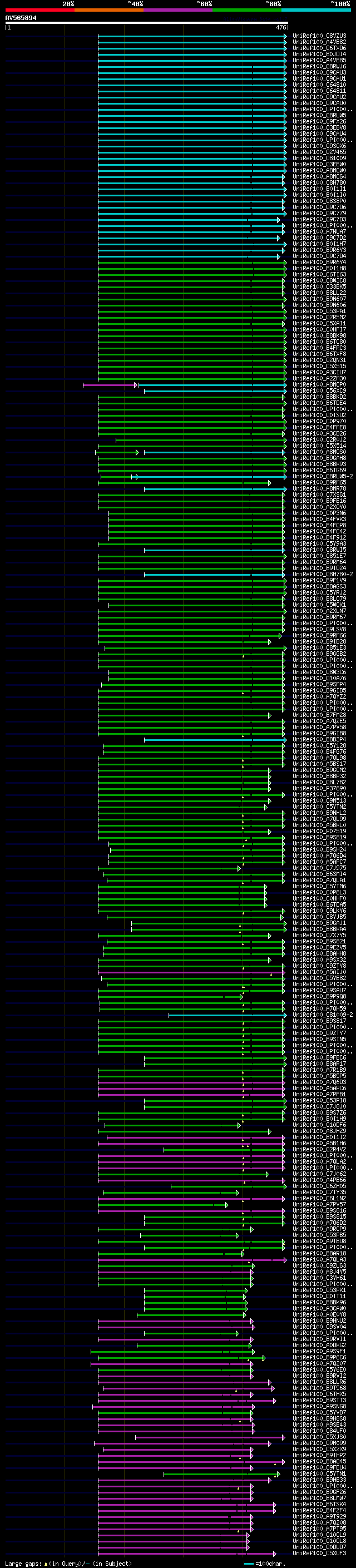Click the UniRef100_Q56XC9 entry
Screen dimensions: 356x1568
click(319, 391)
